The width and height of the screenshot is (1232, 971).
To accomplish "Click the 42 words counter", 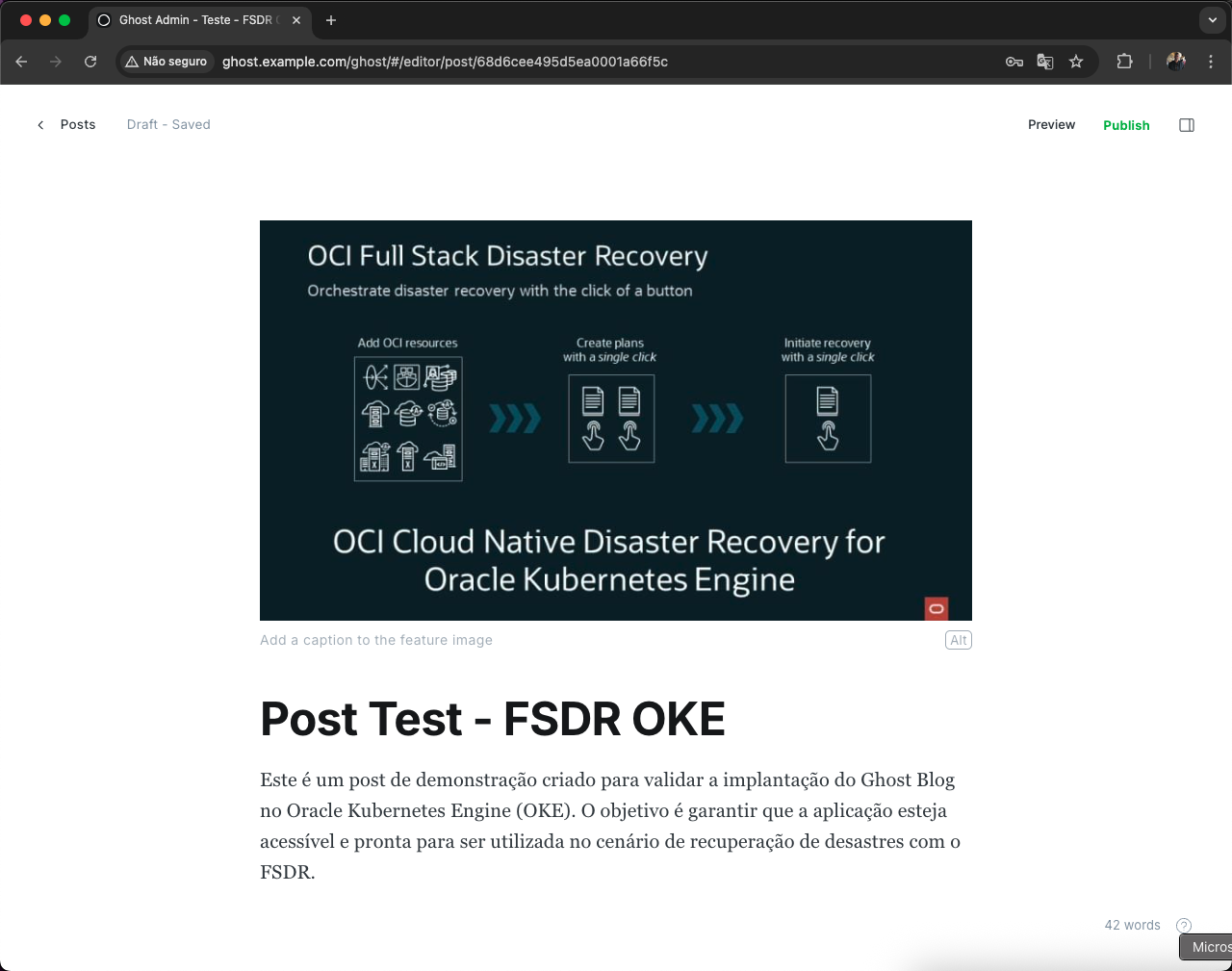I will (1132, 925).
